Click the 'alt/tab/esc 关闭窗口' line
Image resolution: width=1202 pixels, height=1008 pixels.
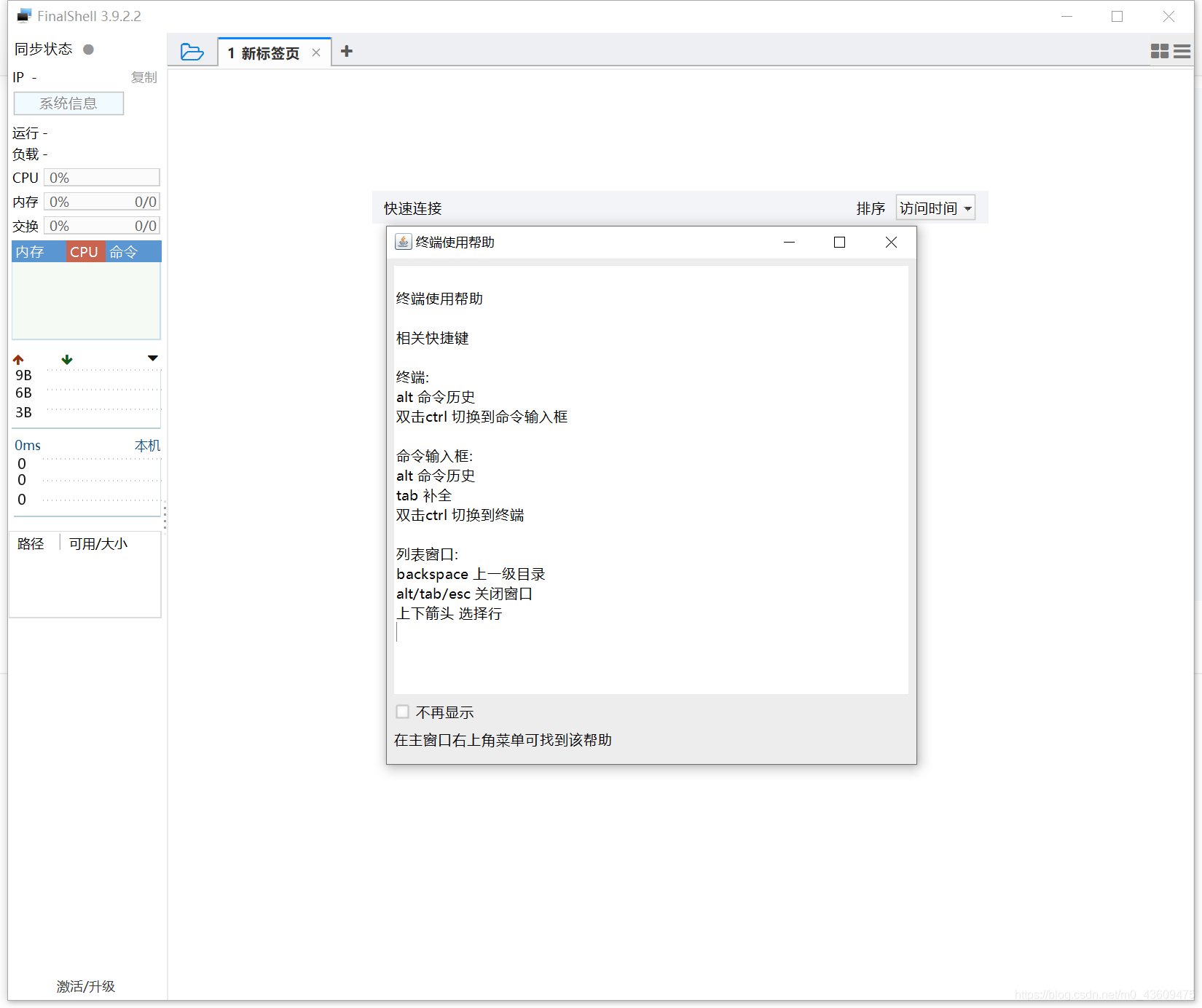pyautogui.click(x=464, y=594)
